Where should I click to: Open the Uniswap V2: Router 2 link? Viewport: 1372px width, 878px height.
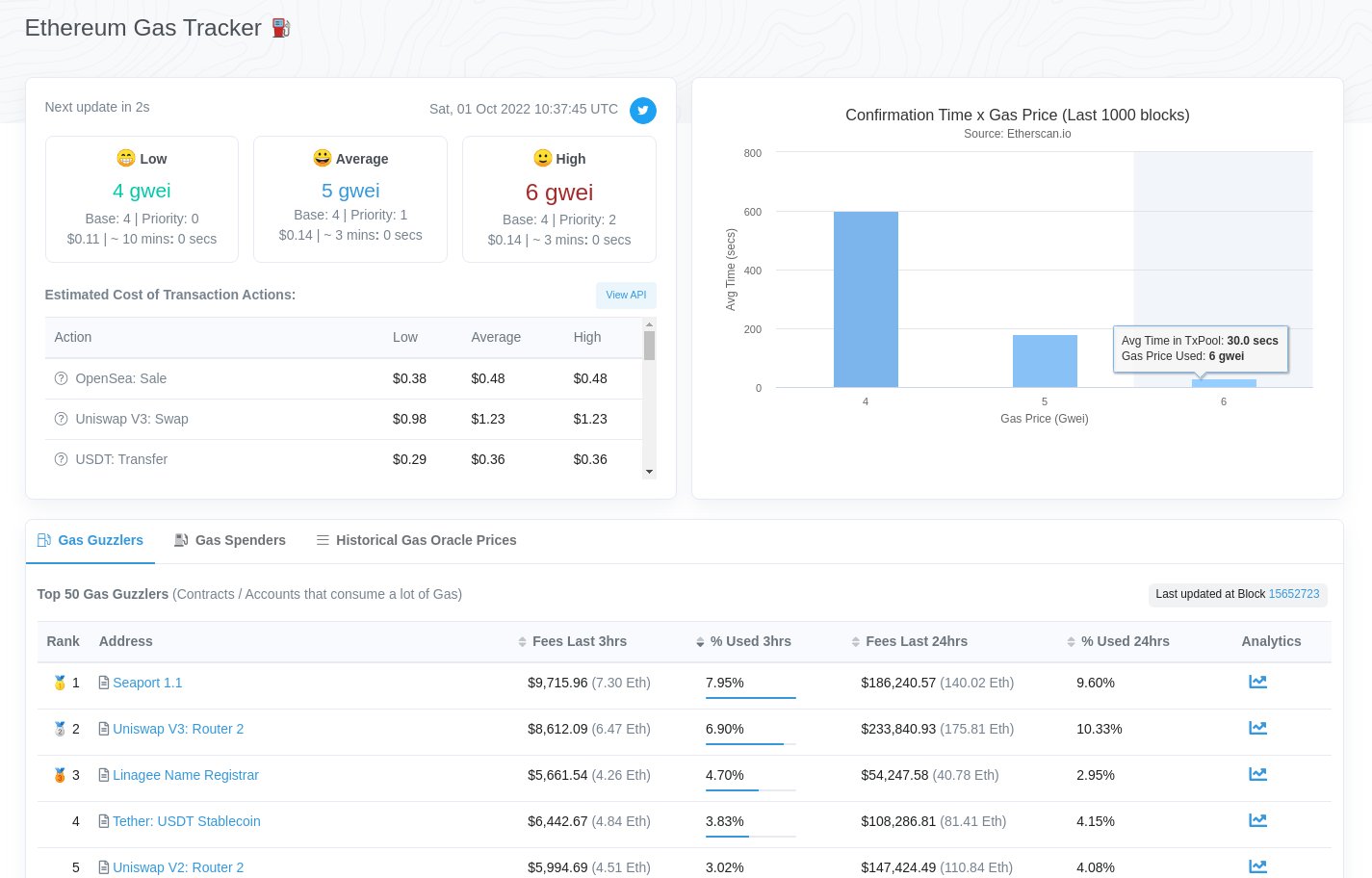[178, 867]
